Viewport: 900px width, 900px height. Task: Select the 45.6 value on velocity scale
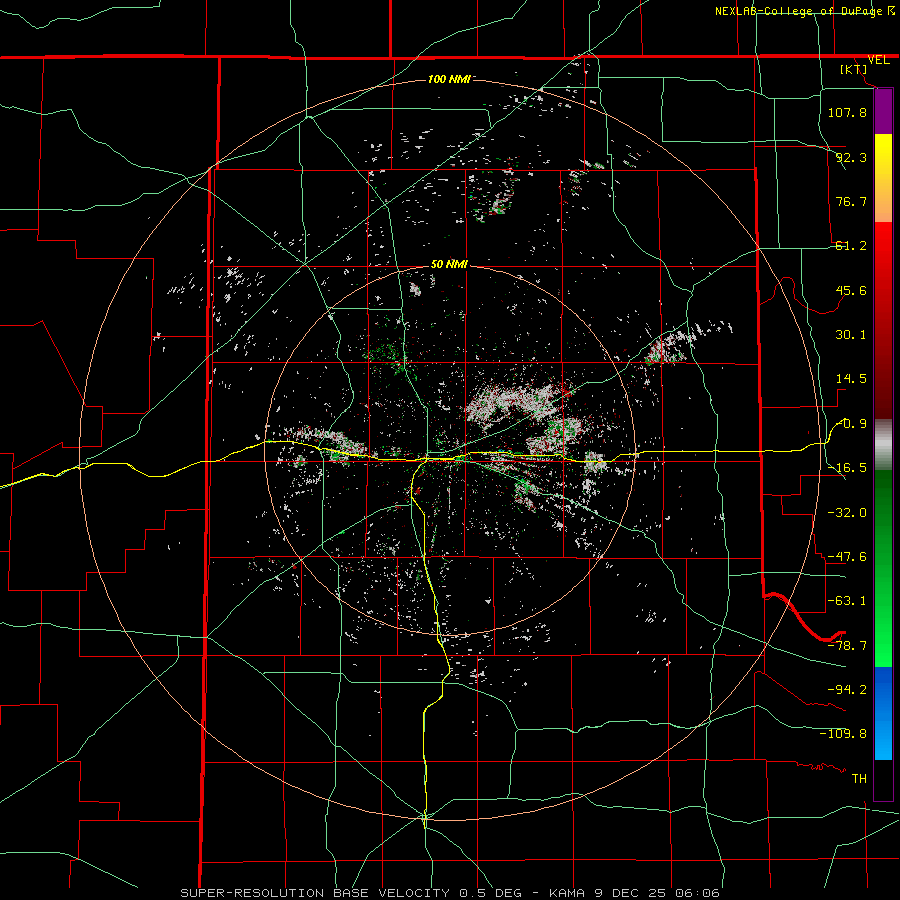point(851,290)
